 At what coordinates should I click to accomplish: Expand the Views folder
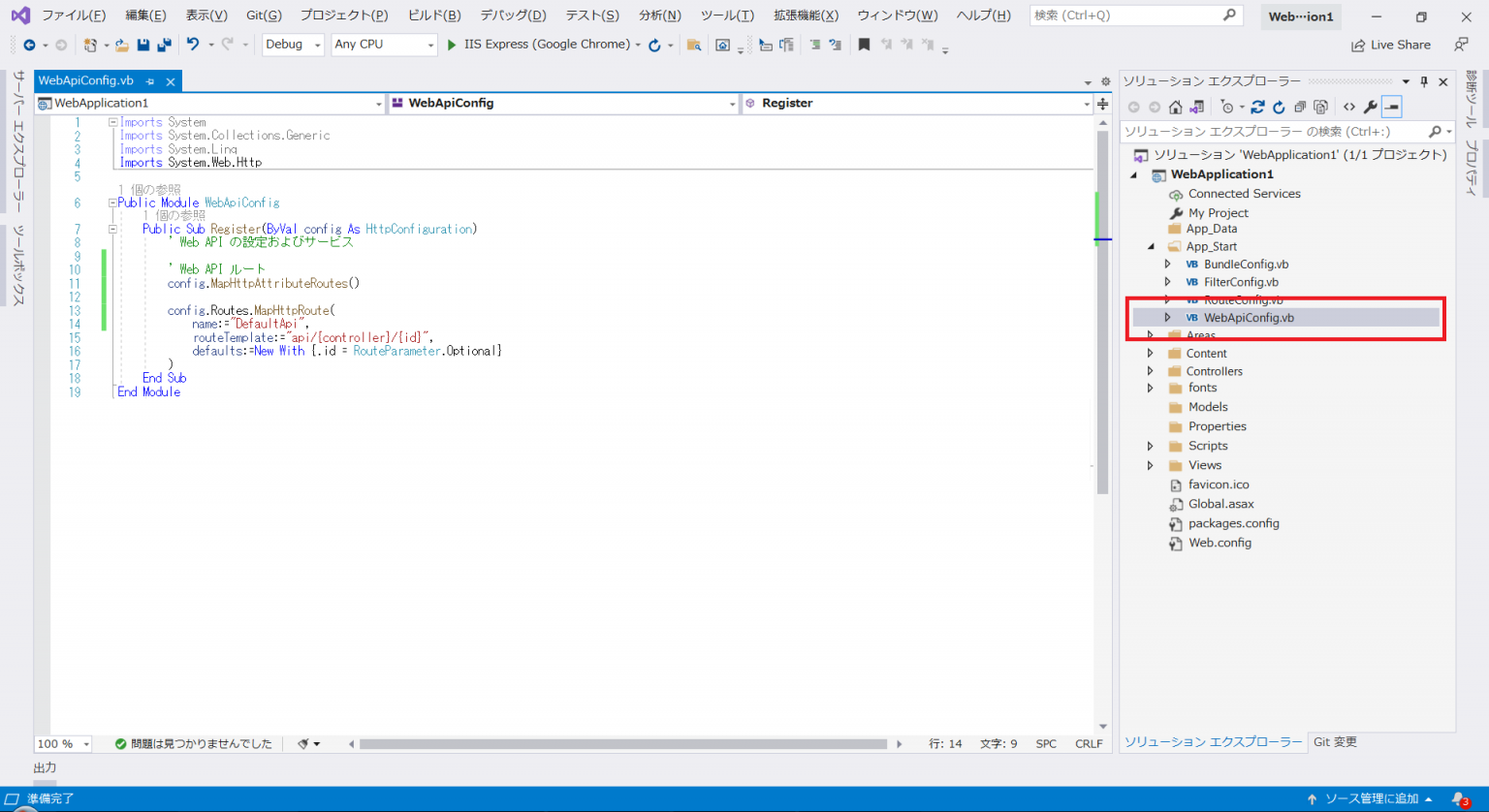1151,464
